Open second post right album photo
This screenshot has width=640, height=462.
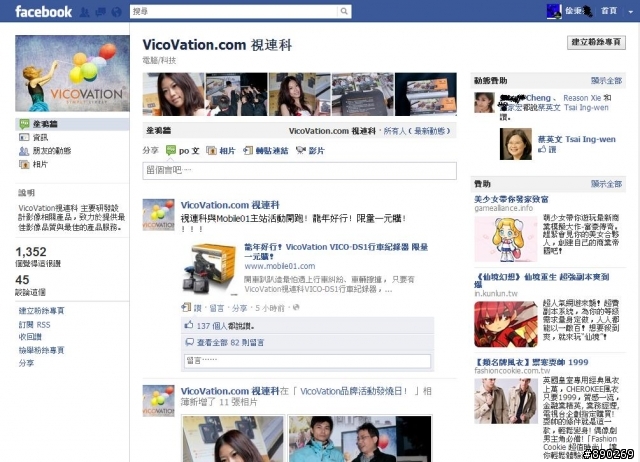click(360, 439)
